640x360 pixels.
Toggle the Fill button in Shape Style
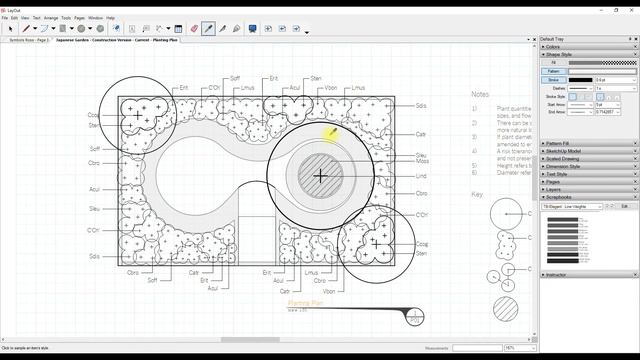pyautogui.click(x=553, y=63)
